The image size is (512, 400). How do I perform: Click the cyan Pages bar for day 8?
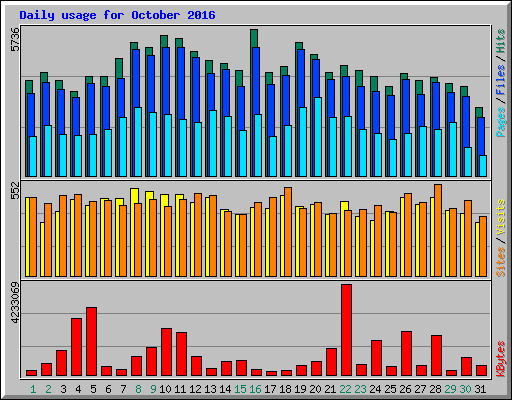(x=138, y=142)
